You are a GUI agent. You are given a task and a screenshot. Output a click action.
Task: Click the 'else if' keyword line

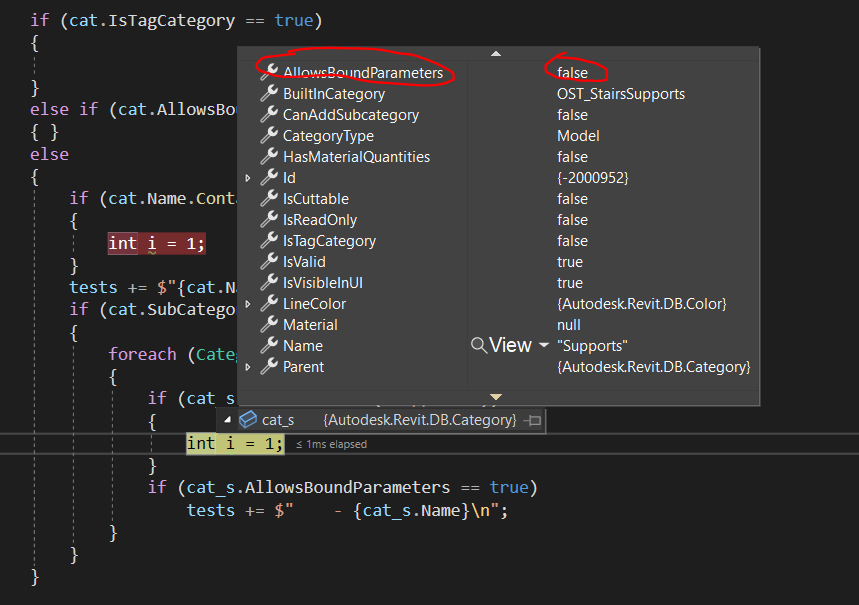(x=64, y=110)
